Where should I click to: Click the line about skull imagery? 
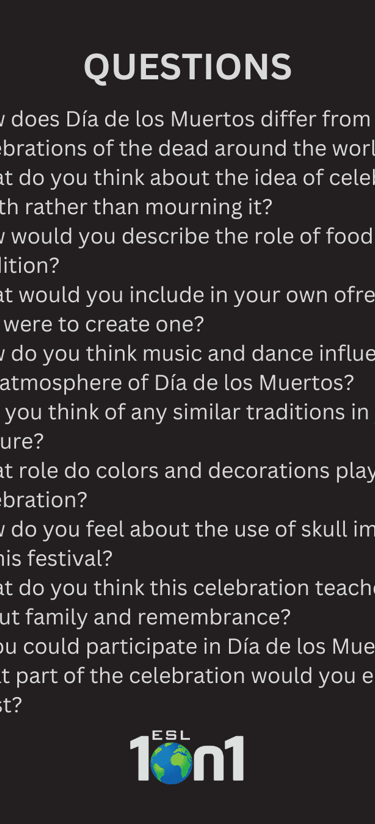click(x=188, y=530)
